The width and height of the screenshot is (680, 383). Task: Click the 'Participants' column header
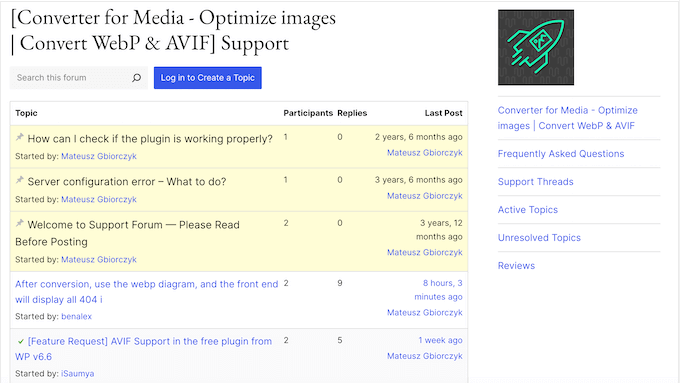click(308, 113)
